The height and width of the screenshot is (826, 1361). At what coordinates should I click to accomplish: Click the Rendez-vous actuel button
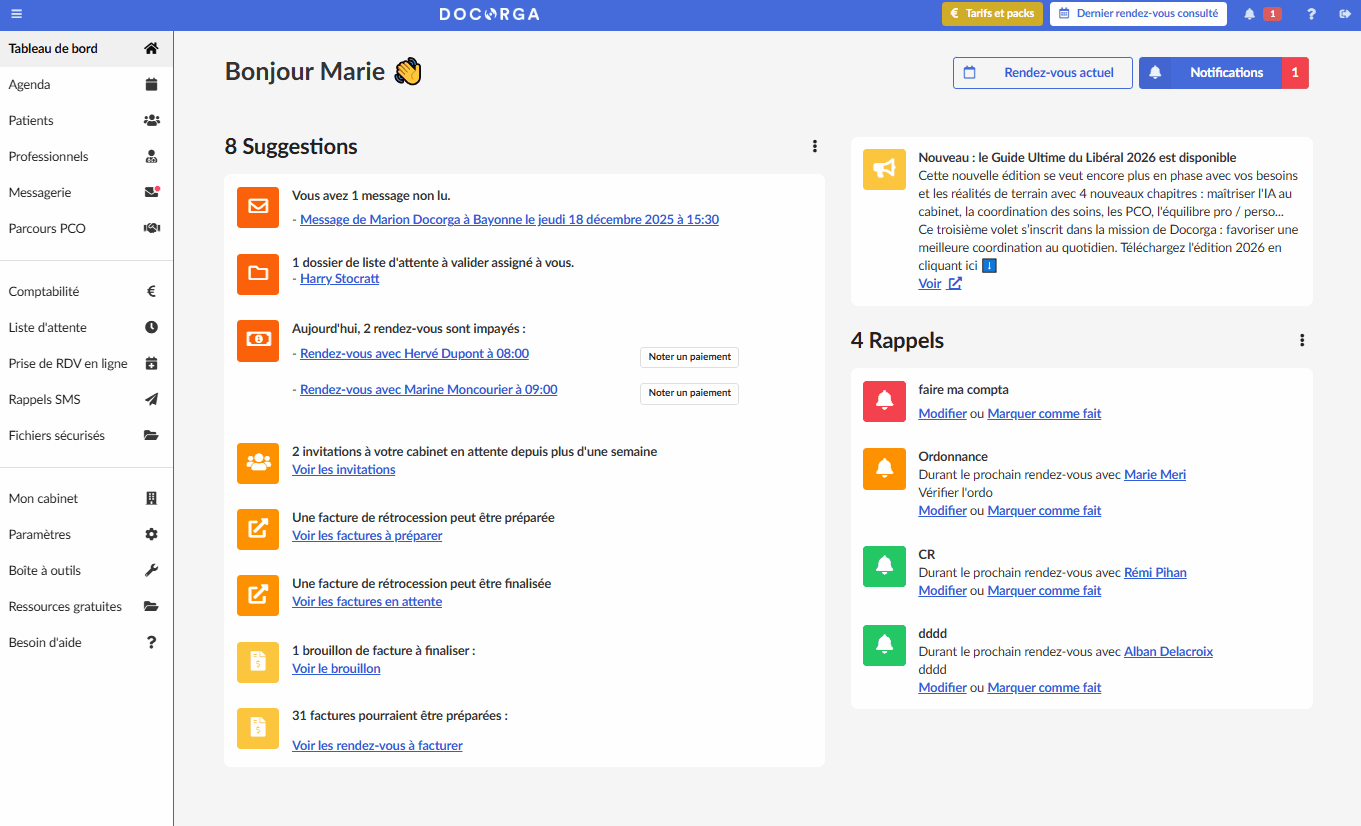(x=1042, y=73)
